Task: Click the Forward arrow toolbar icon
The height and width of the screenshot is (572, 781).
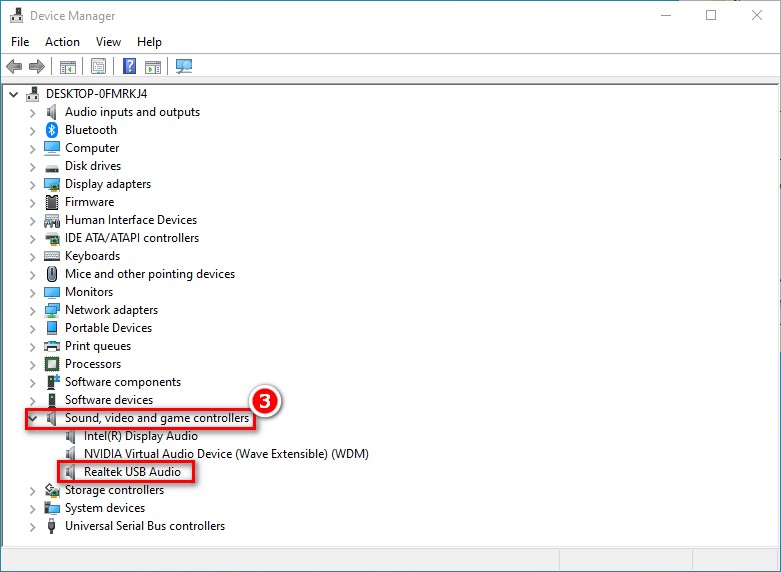Action: [x=37, y=67]
